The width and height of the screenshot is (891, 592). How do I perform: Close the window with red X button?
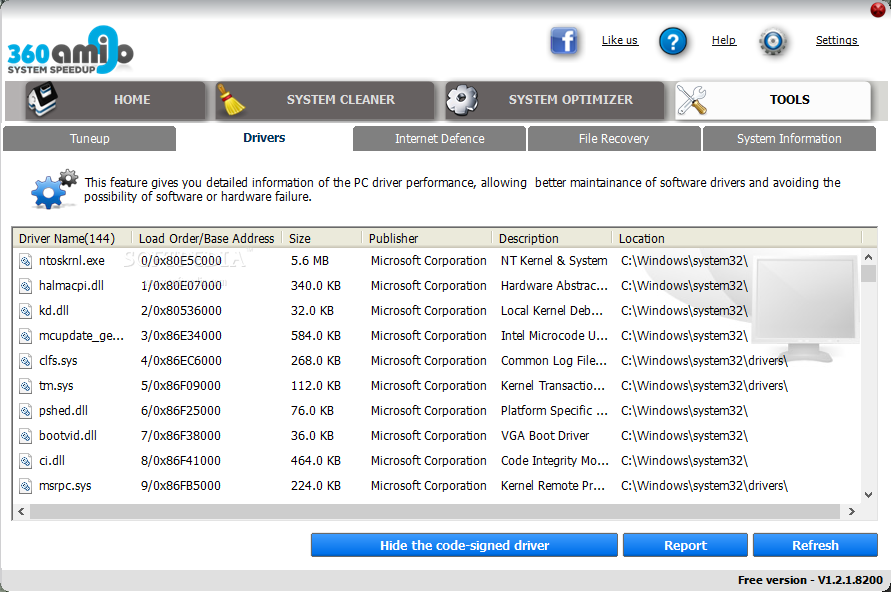tap(878, 10)
